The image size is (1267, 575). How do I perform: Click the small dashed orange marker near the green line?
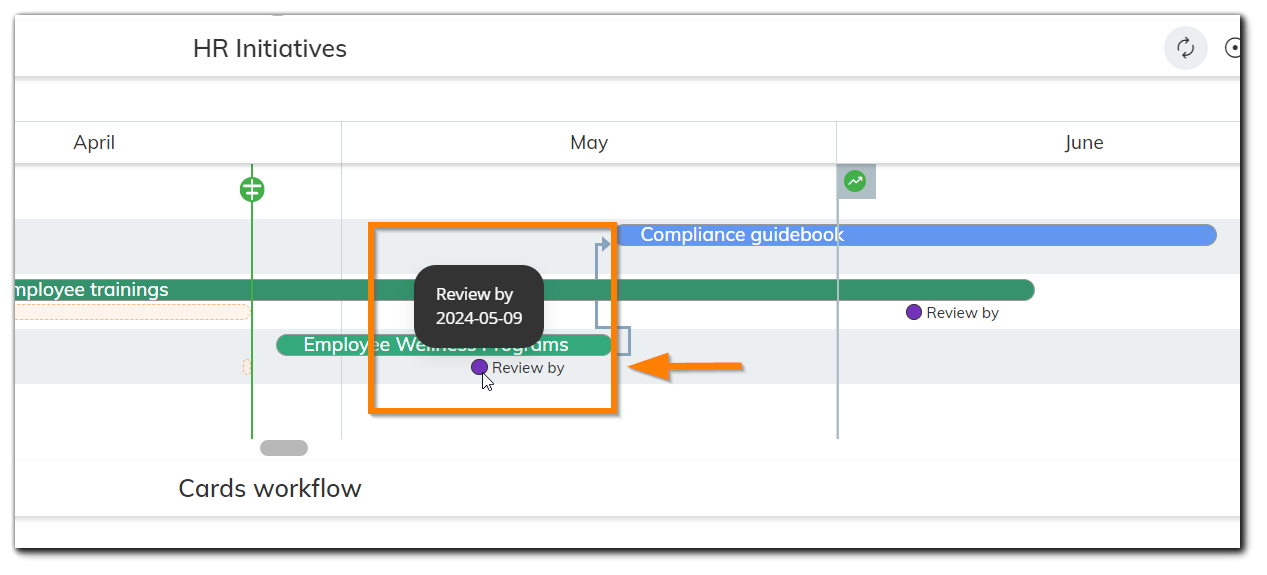[247, 367]
